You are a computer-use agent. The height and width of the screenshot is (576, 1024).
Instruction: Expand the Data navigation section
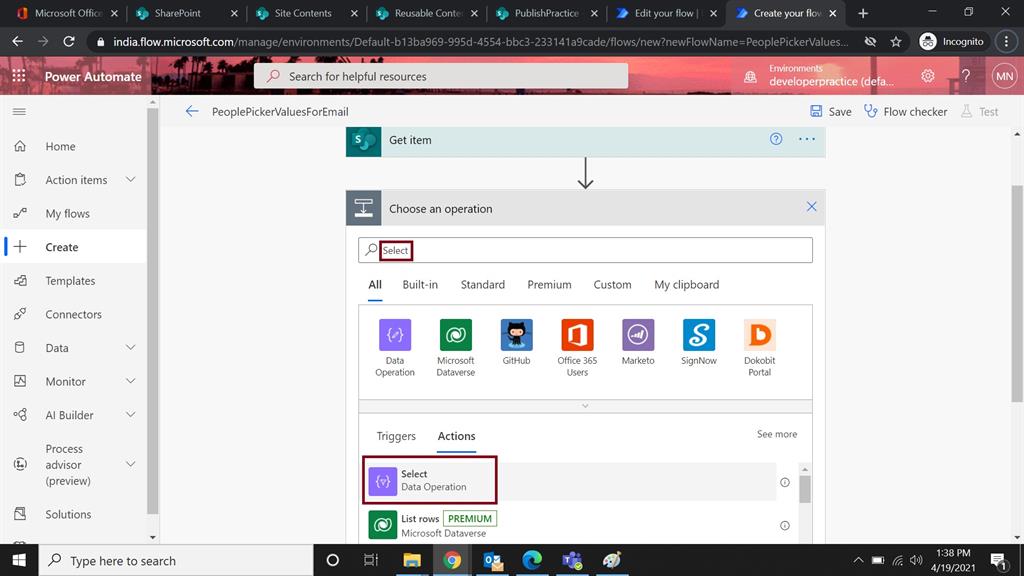[131, 347]
